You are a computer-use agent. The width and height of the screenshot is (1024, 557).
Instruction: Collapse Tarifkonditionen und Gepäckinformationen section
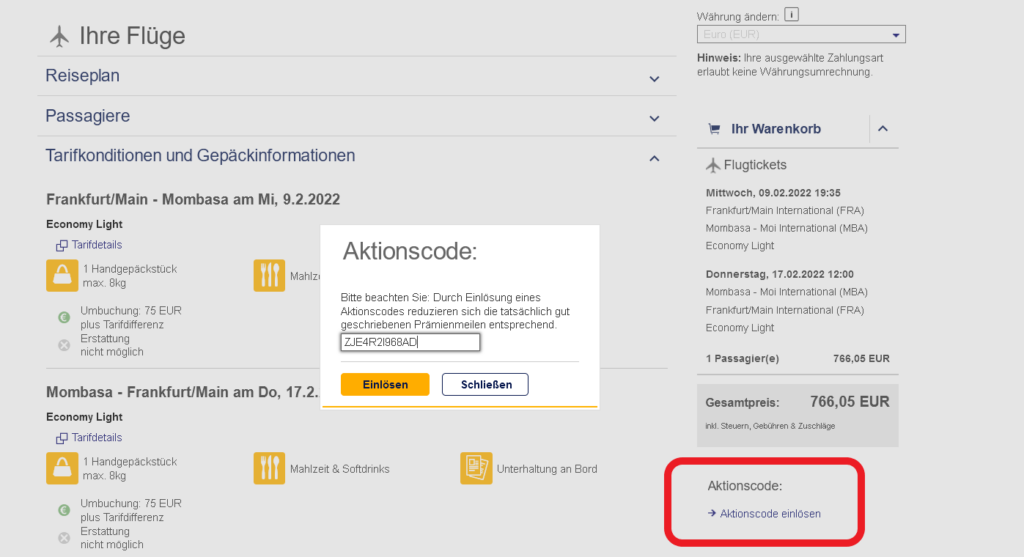(654, 158)
